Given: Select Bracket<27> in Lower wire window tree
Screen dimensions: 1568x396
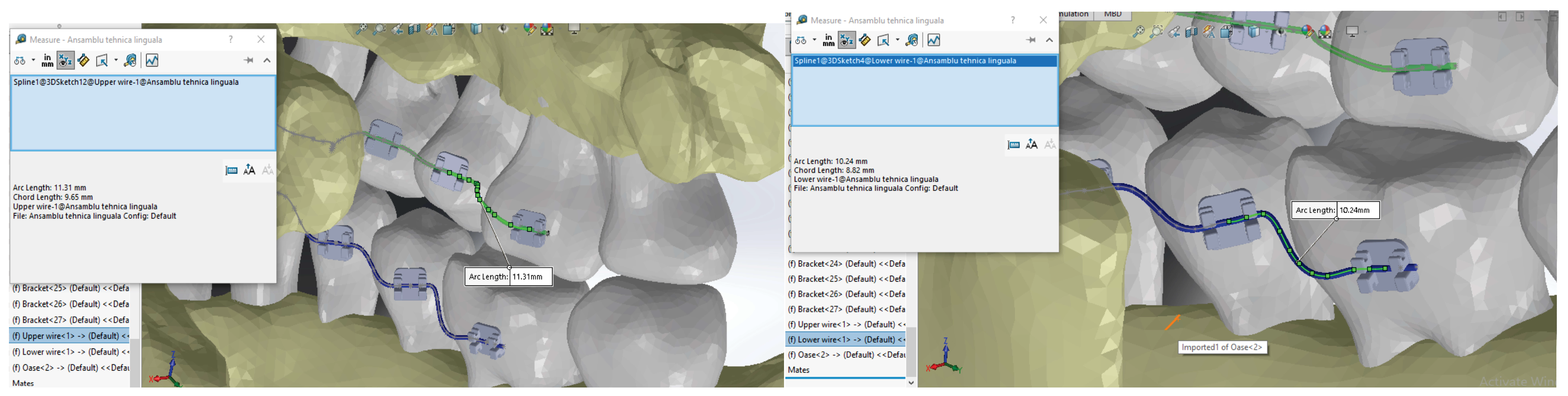Looking at the screenshot, I should click(x=846, y=309).
